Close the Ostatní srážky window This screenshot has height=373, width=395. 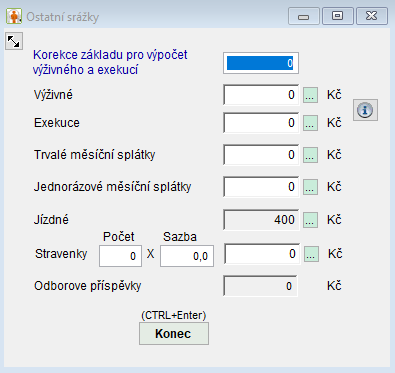(x=372, y=16)
